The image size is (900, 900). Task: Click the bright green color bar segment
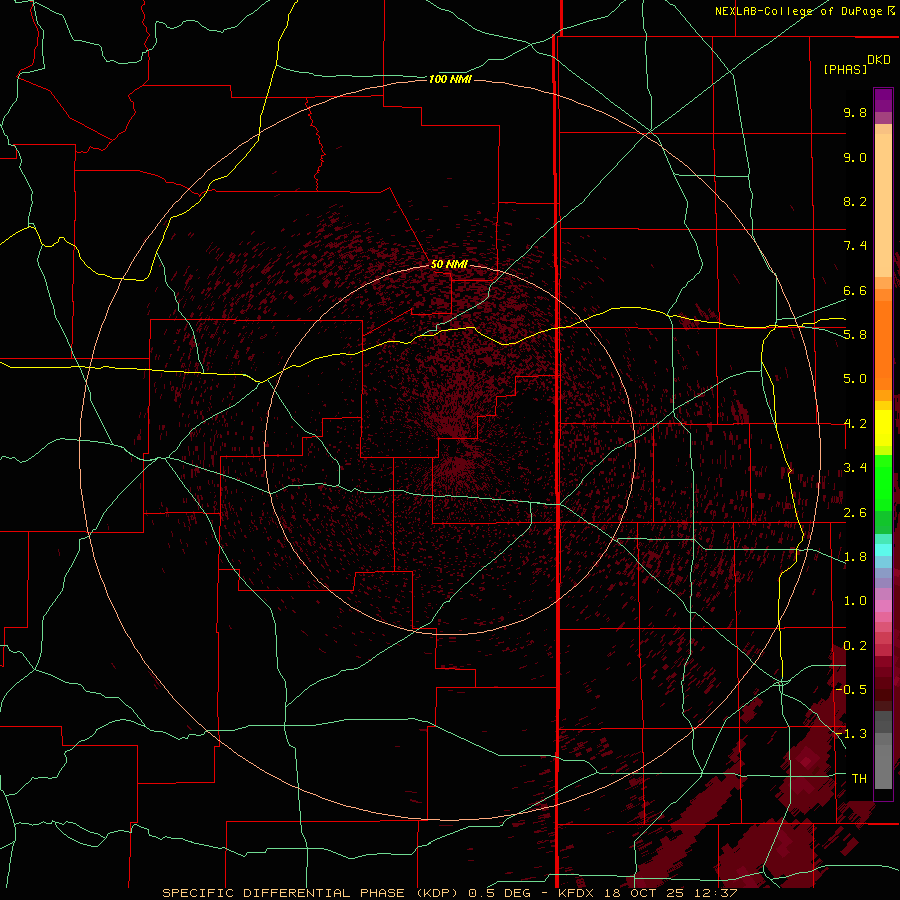[883, 482]
